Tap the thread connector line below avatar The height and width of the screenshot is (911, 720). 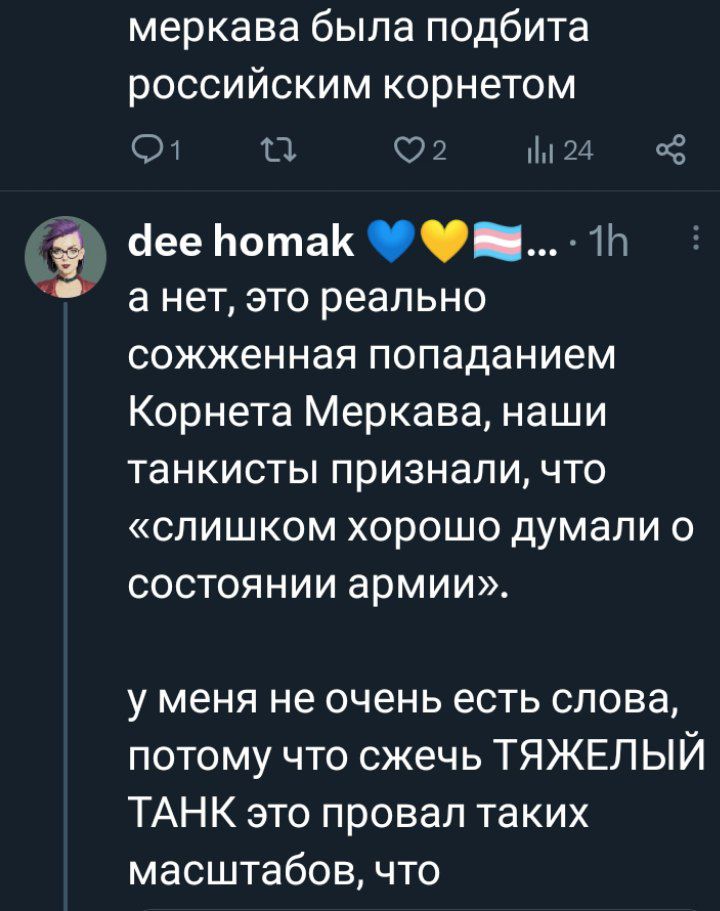(x=67, y=600)
